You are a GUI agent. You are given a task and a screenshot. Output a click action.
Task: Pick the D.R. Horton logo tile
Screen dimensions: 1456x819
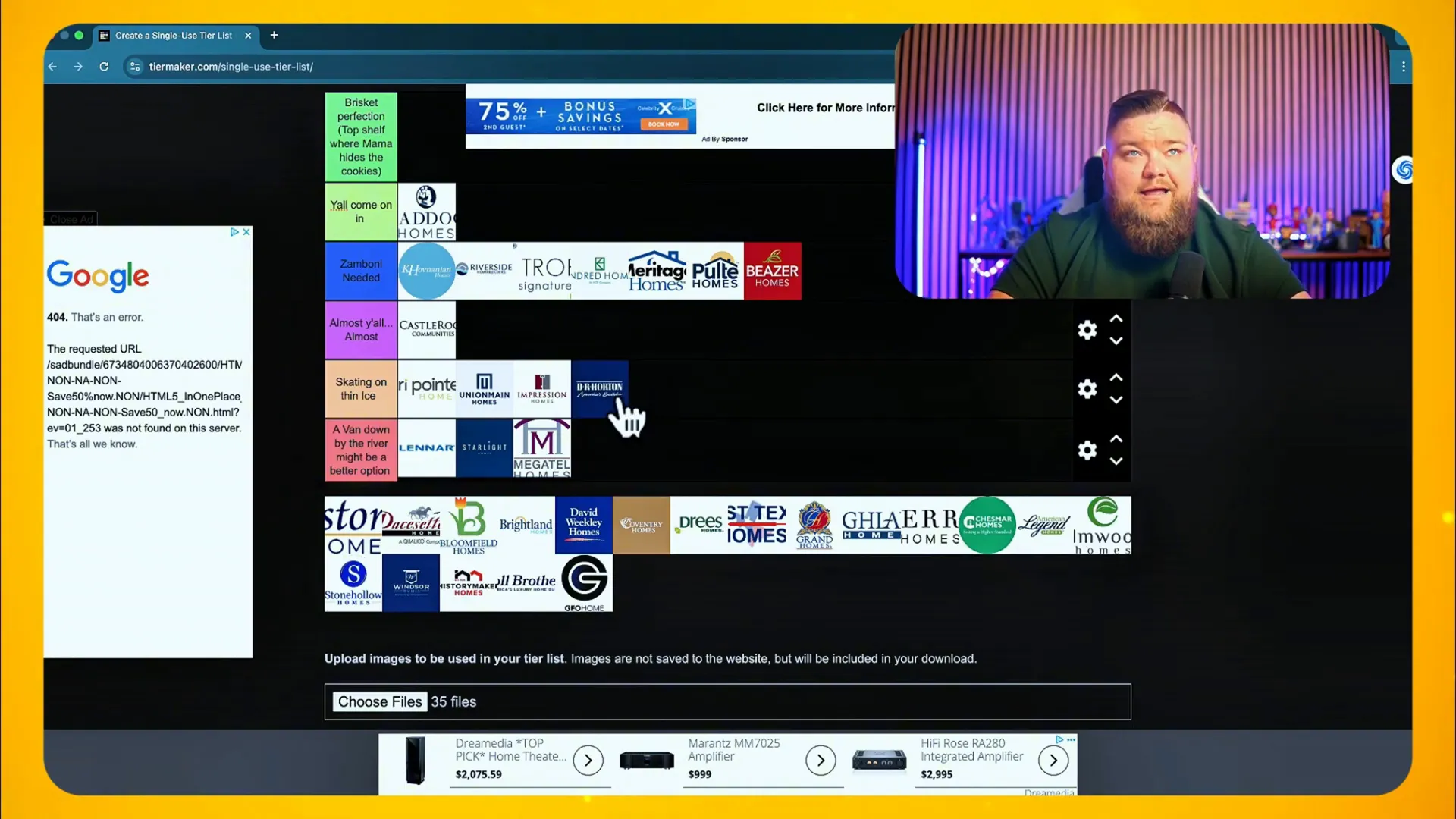(x=600, y=389)
